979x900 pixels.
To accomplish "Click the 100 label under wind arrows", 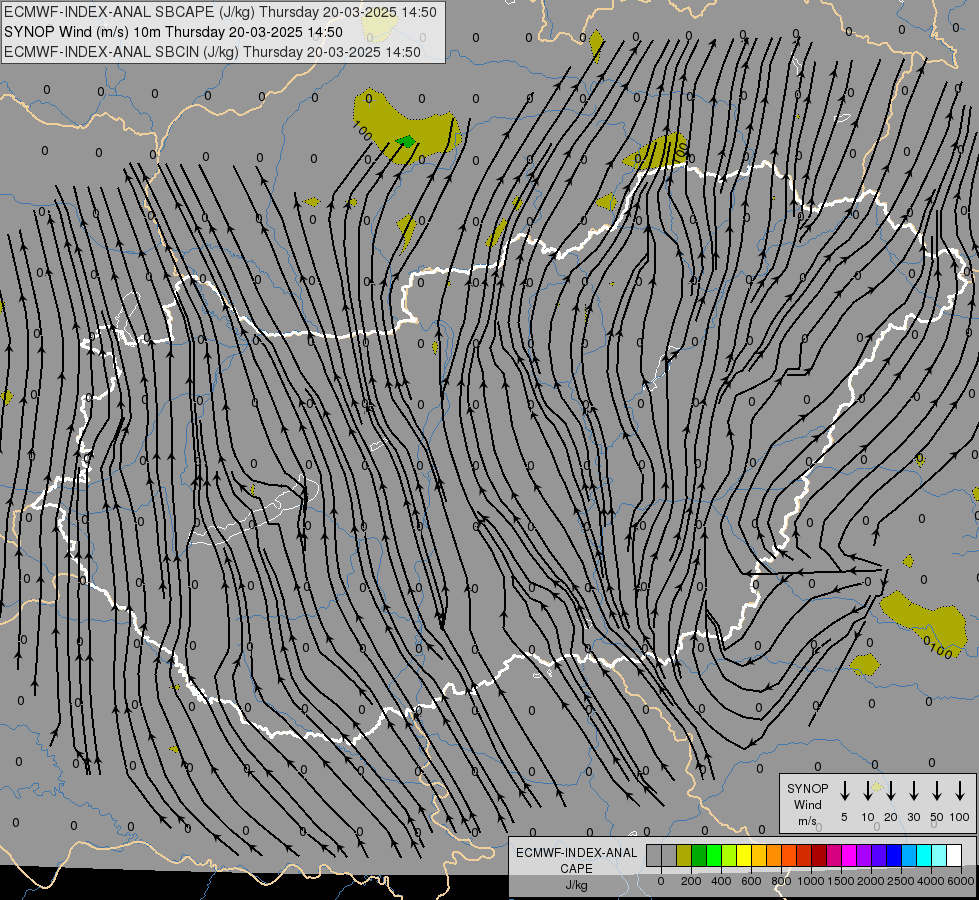I will pos(960,817).
